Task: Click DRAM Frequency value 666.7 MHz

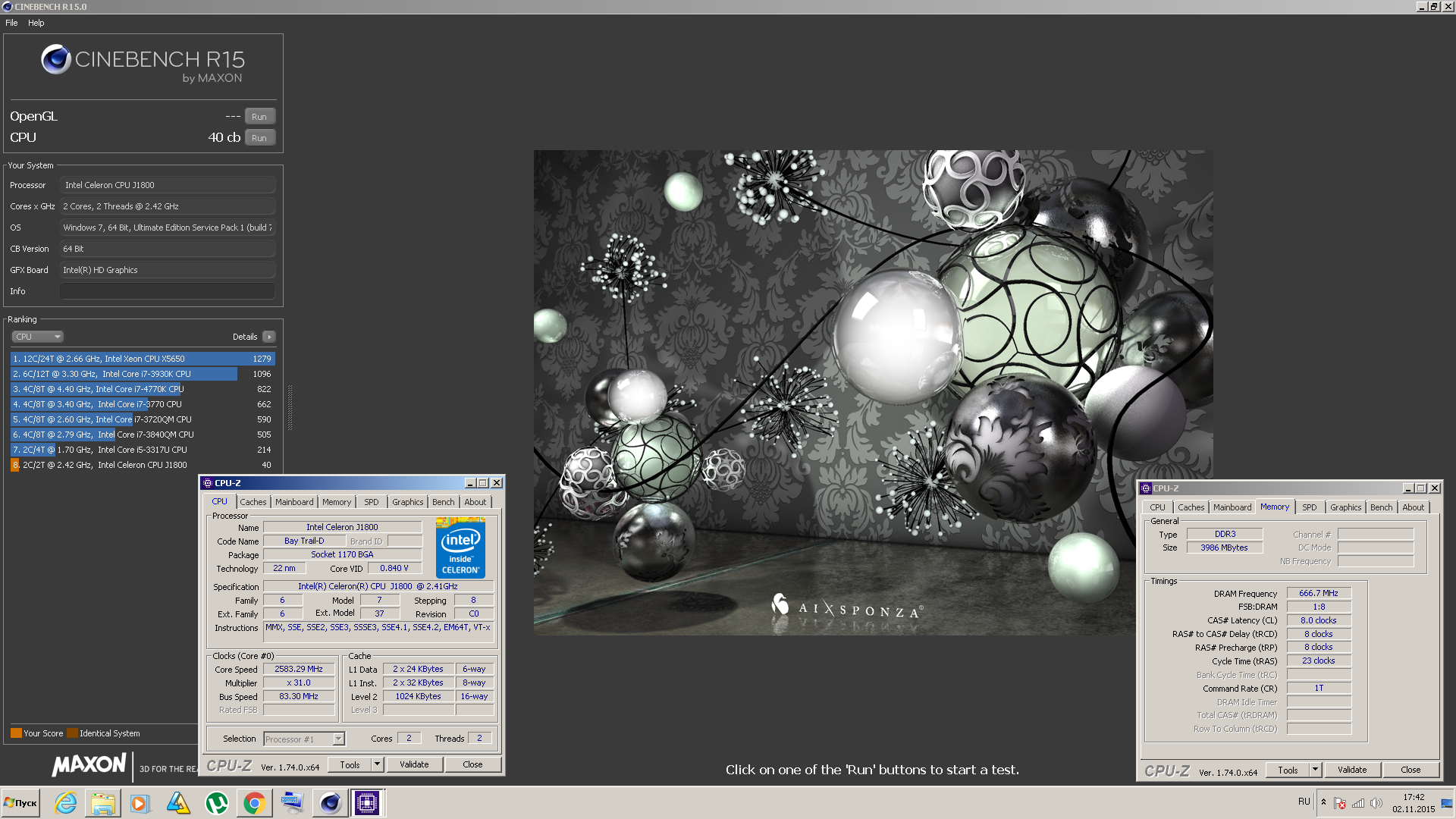Action: coord(1319,593)
